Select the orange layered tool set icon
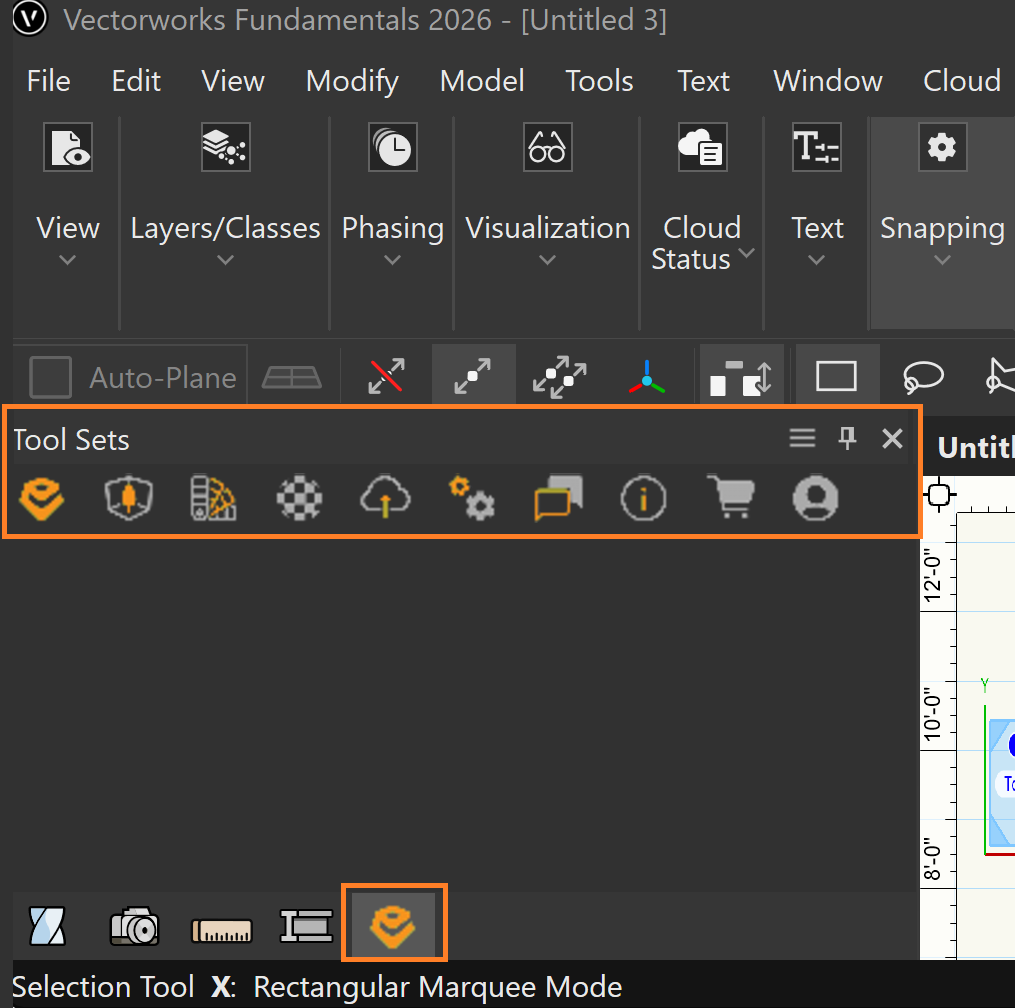 [42, 498]
